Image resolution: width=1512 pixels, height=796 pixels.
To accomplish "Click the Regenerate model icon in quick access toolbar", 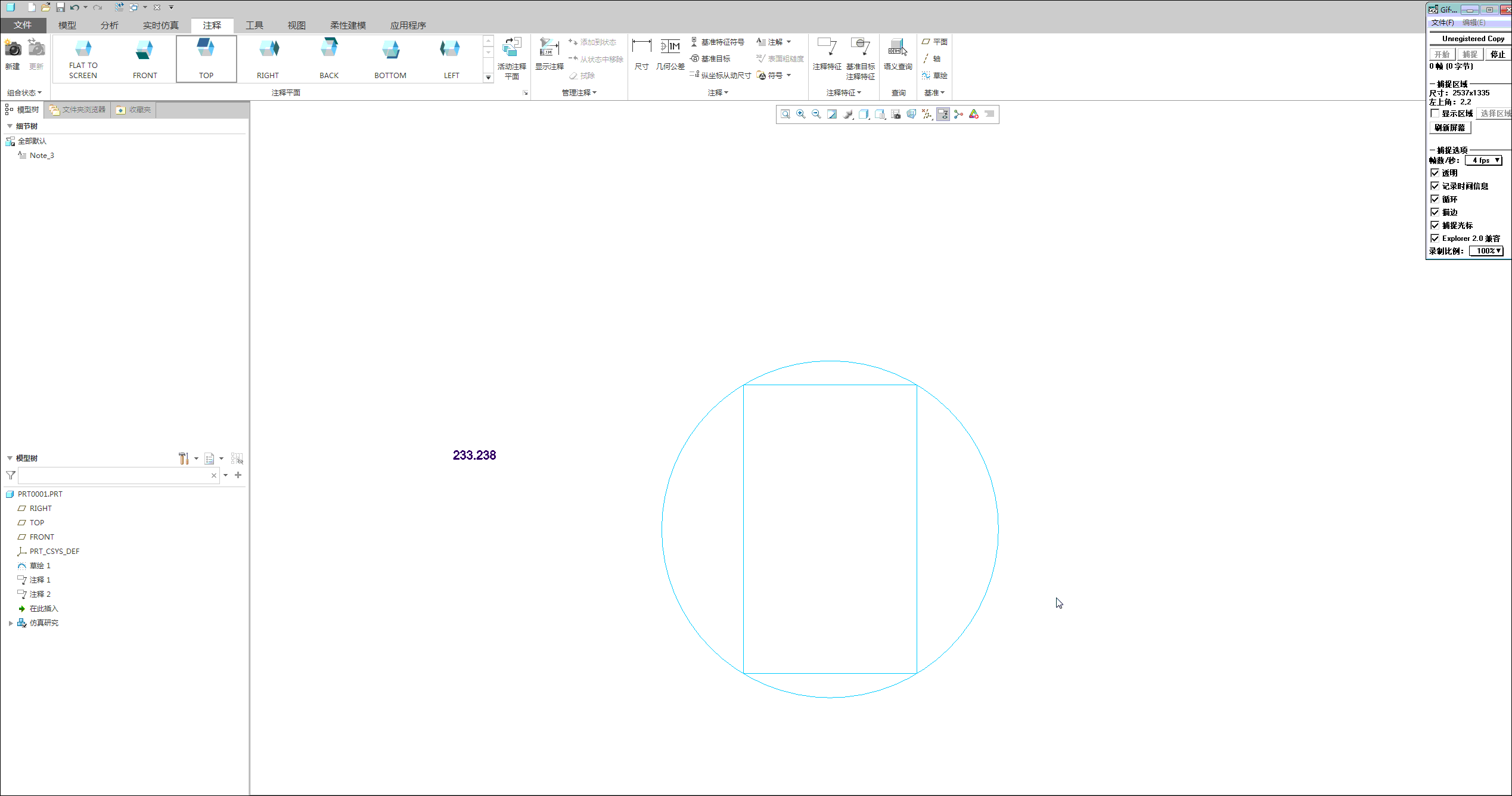I will [x=119, y=7].
